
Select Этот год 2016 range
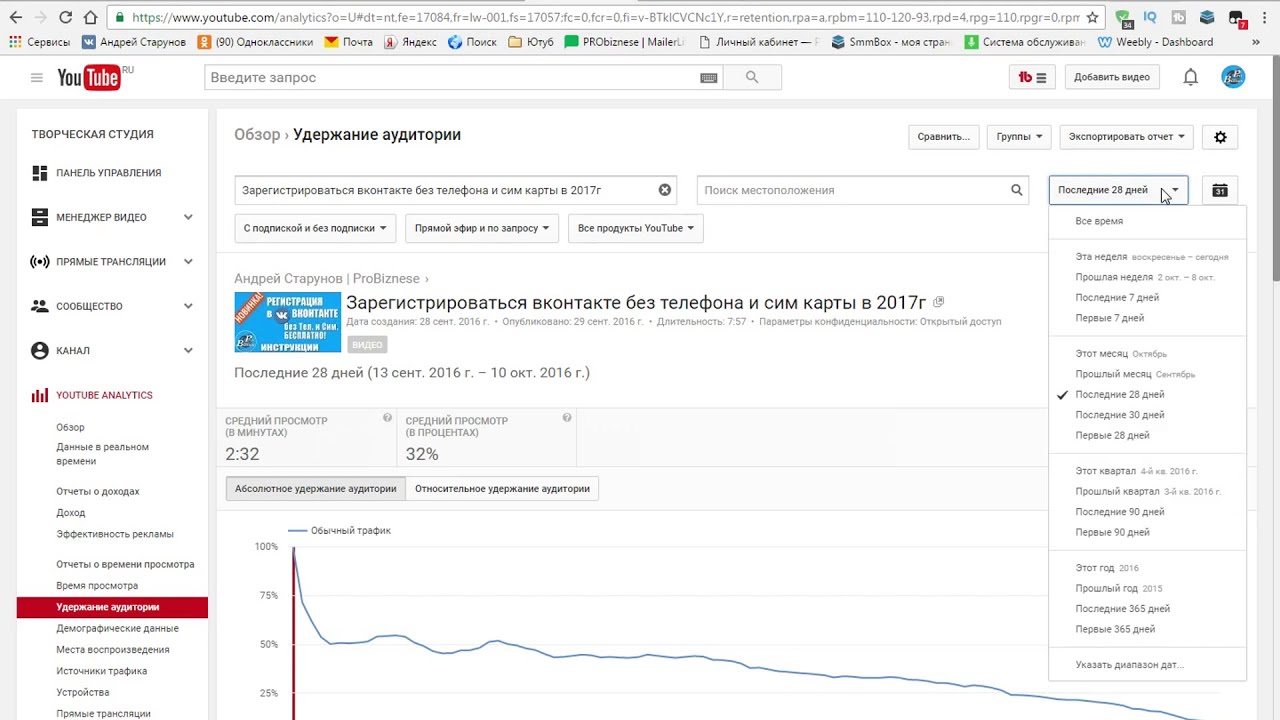coord(1147,568)
